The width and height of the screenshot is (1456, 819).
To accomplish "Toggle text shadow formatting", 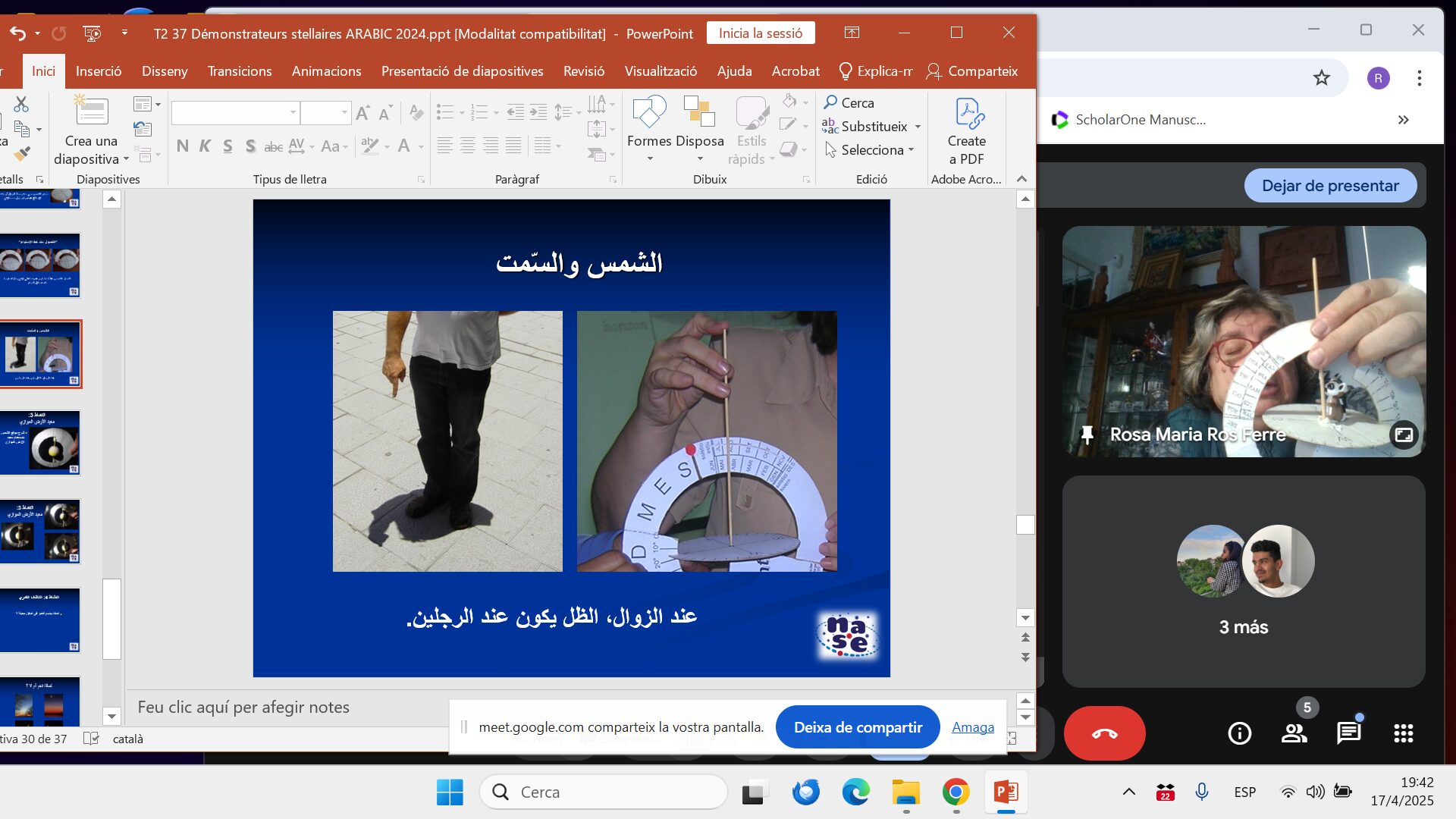I will pyautogui.click(x=250, y=146).
